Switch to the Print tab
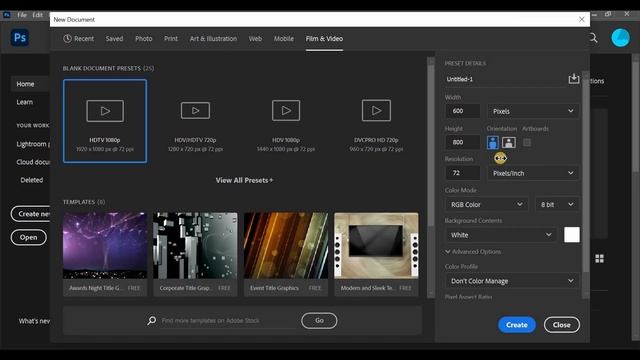The image size is (640, 360). (171, 39)
